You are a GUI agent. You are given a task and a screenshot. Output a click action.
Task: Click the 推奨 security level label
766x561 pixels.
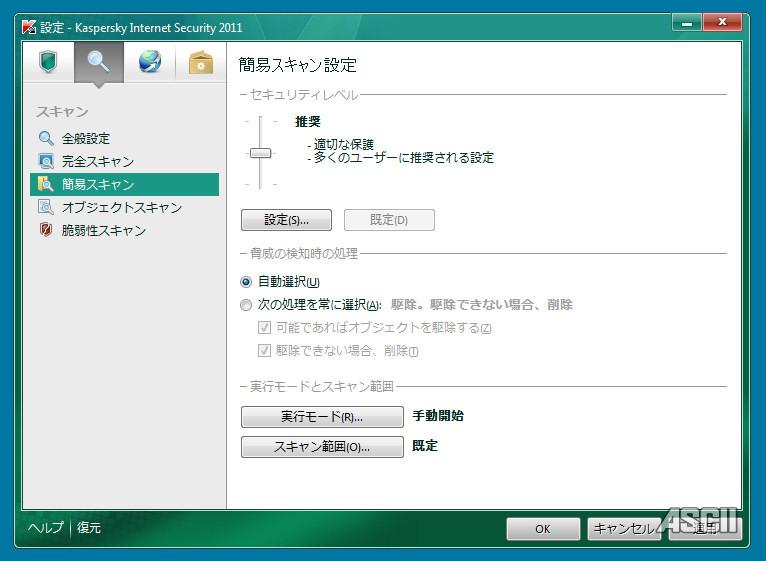308,121
